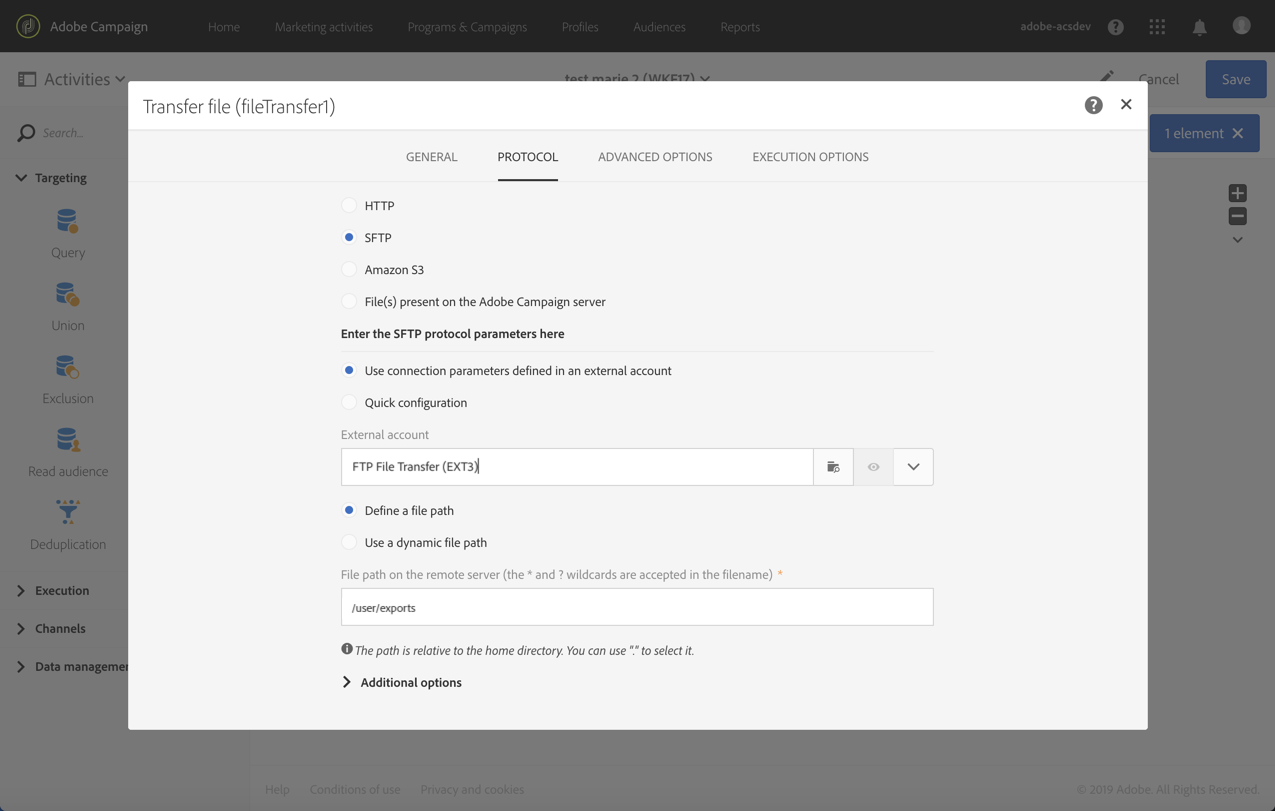Image resolution: width=1275 pixels, height=811 pixels.
Task: Open the apps grid icon in header
Action: pos(1157,27)
